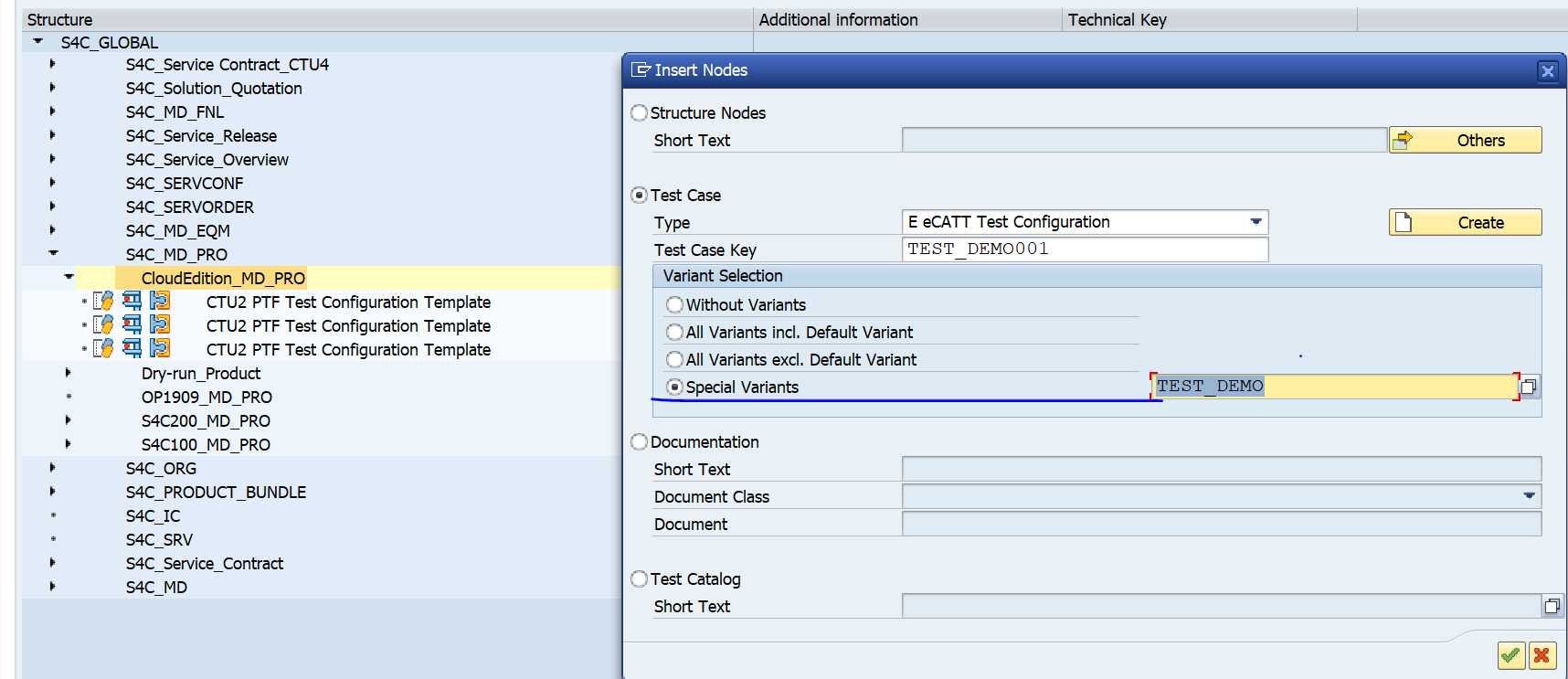Expand S4C100_MD_PRO node
The image size is (1568, 679).
[68, 444]
